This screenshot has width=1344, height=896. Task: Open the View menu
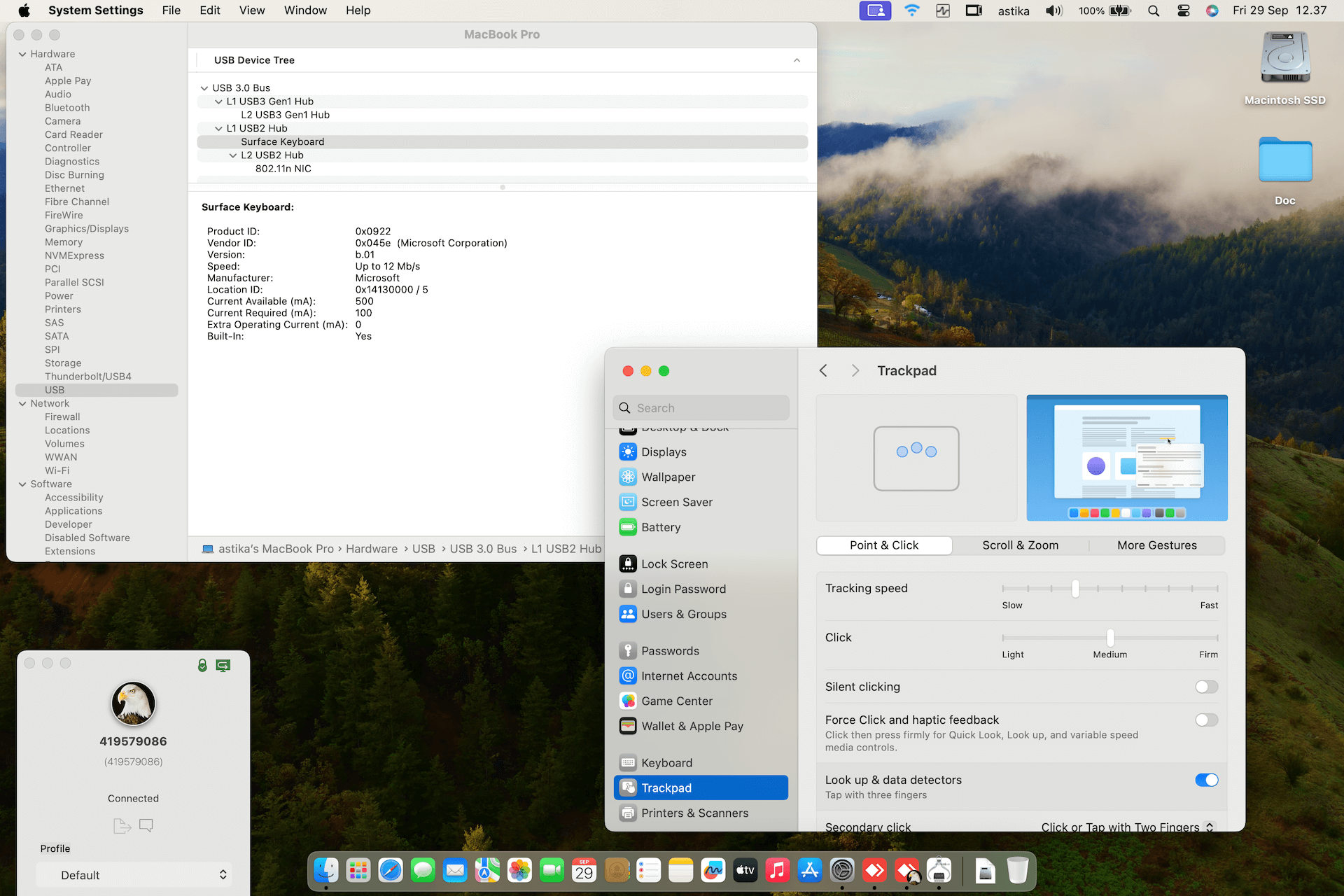point(252,10)
